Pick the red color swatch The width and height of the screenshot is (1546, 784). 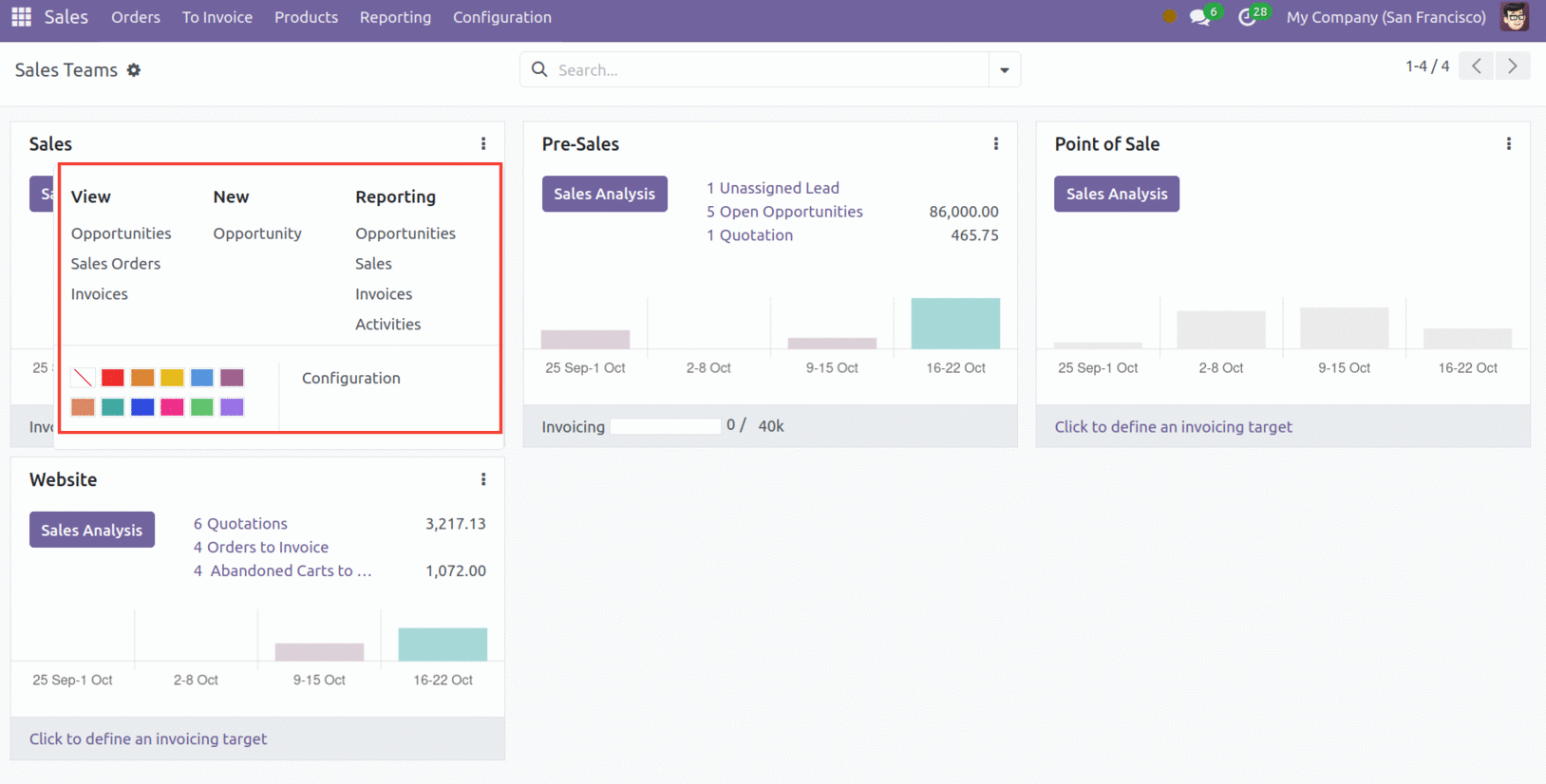112,378
